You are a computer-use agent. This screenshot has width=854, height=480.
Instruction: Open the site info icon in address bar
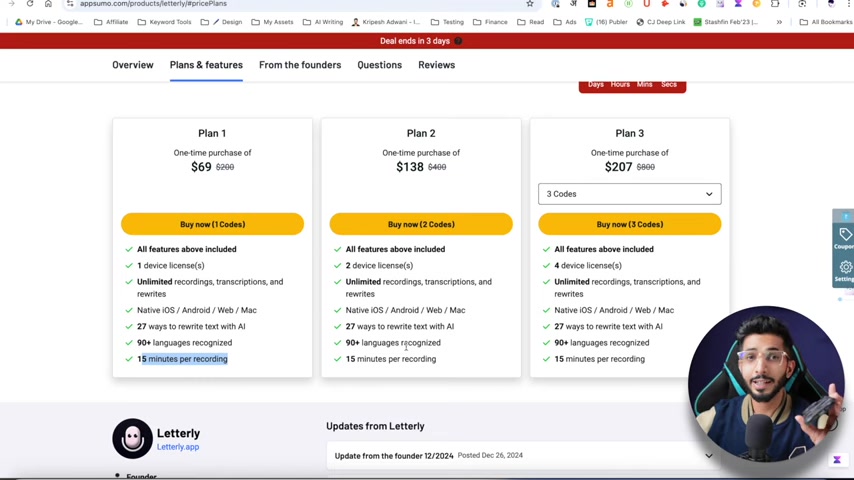70,4
